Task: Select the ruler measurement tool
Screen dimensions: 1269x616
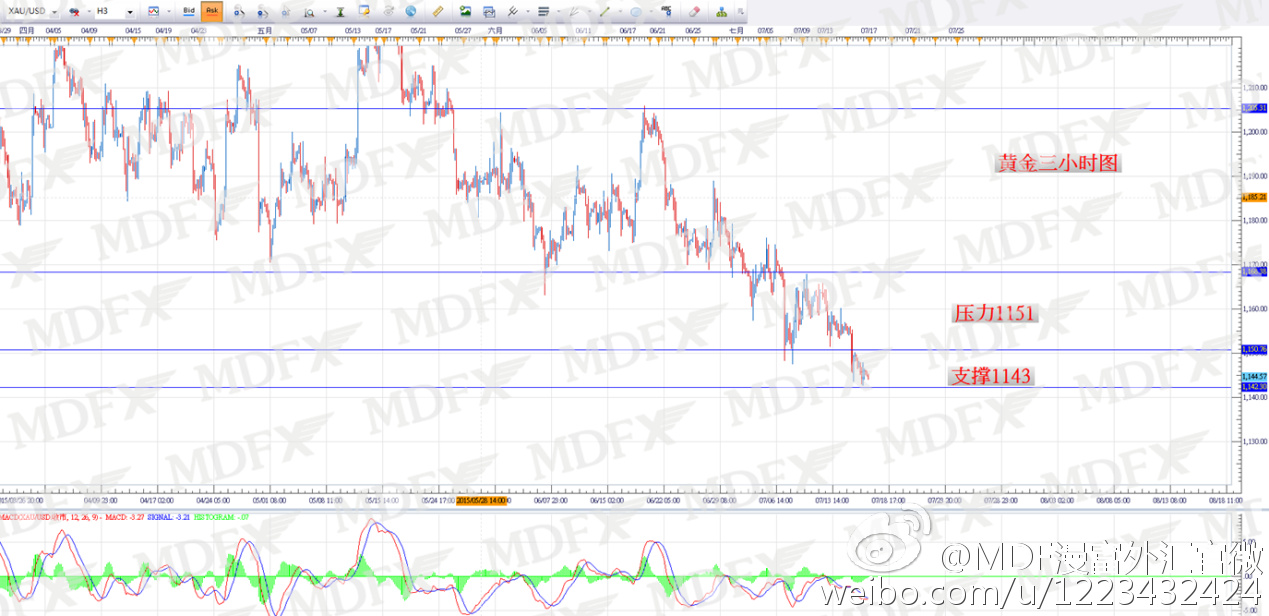Action: tap(437, 12)
